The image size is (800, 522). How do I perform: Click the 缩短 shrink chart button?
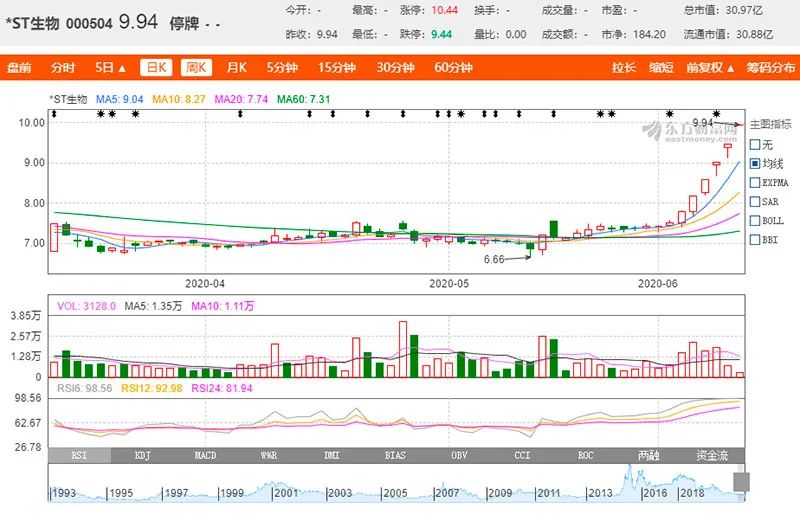point(661,68)
